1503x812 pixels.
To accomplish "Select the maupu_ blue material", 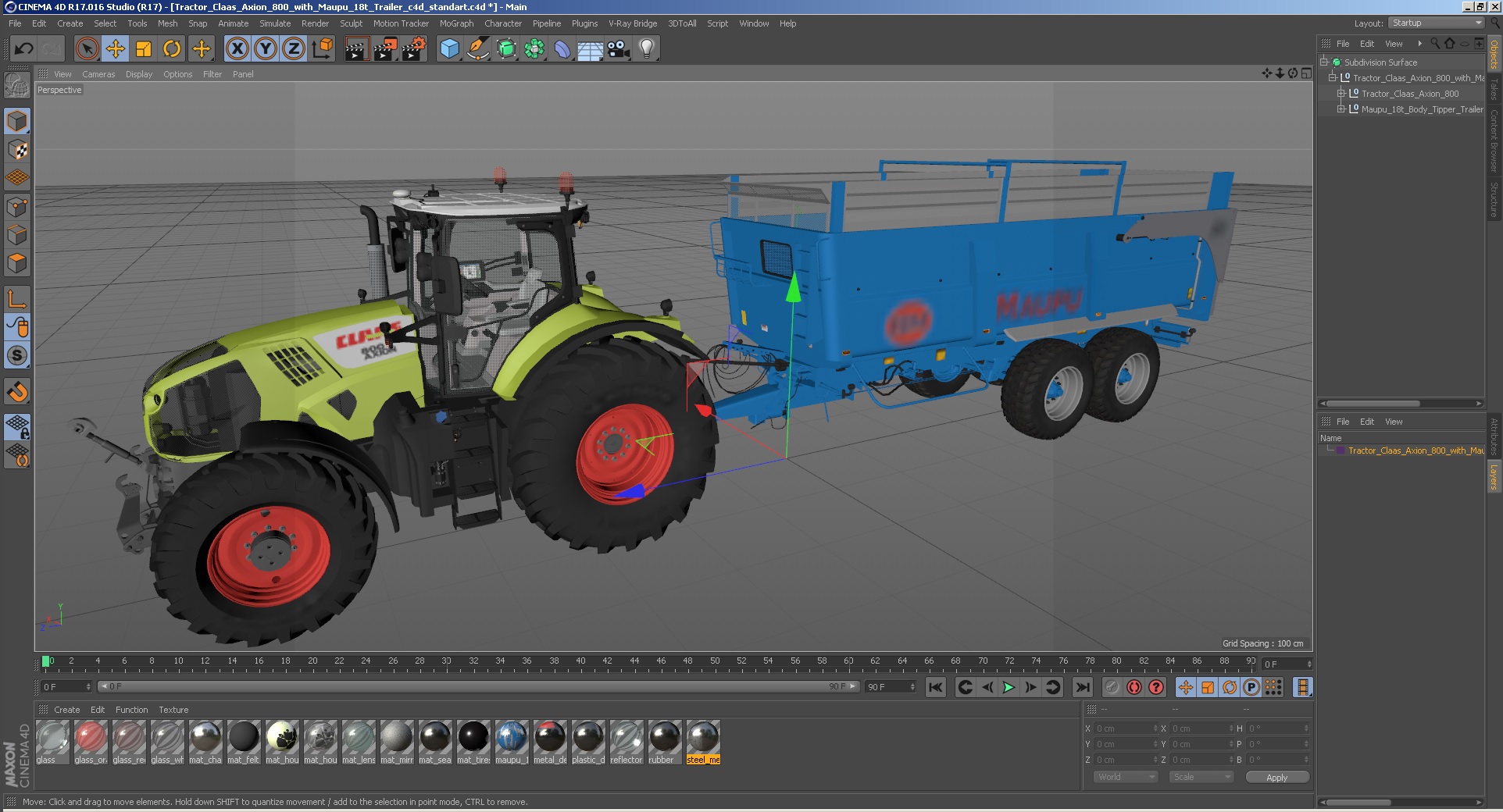I will [x=512, y=742].
